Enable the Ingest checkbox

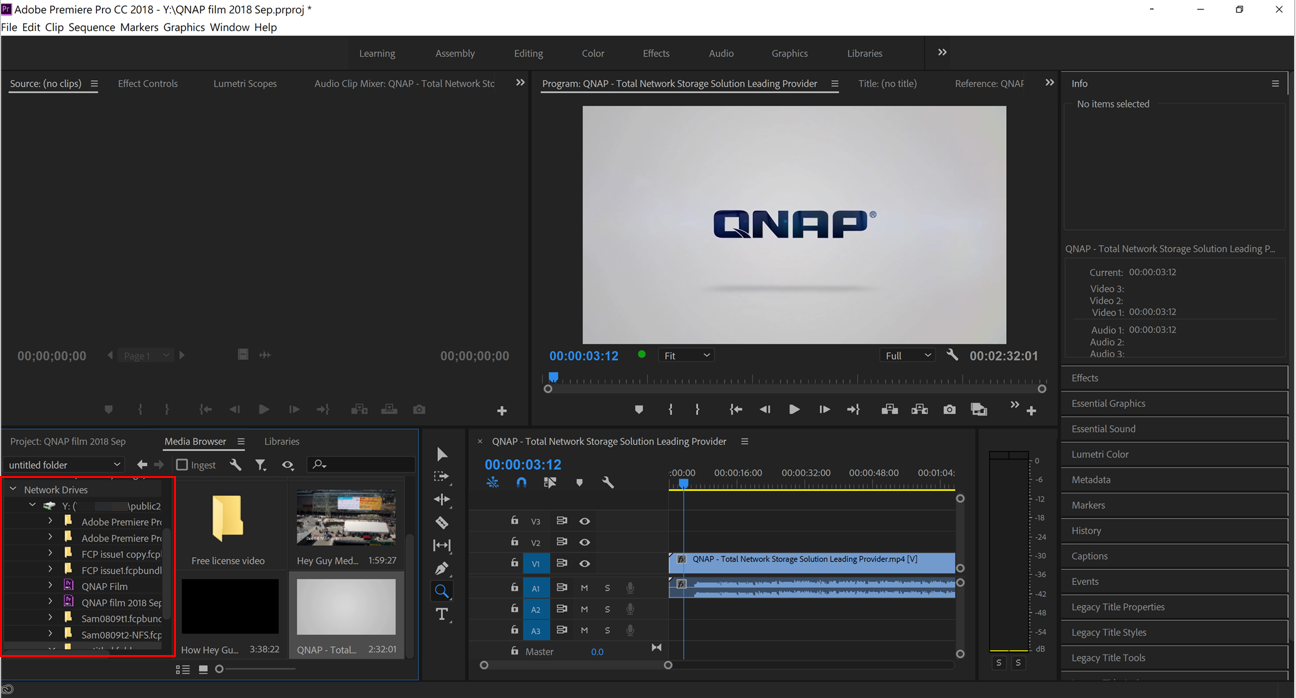(182, 465)
